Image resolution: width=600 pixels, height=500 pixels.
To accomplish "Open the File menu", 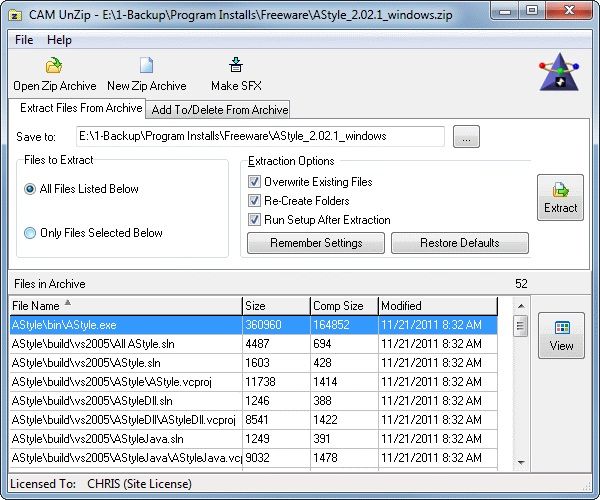I will pyautogui.click(x=24, y=40).
